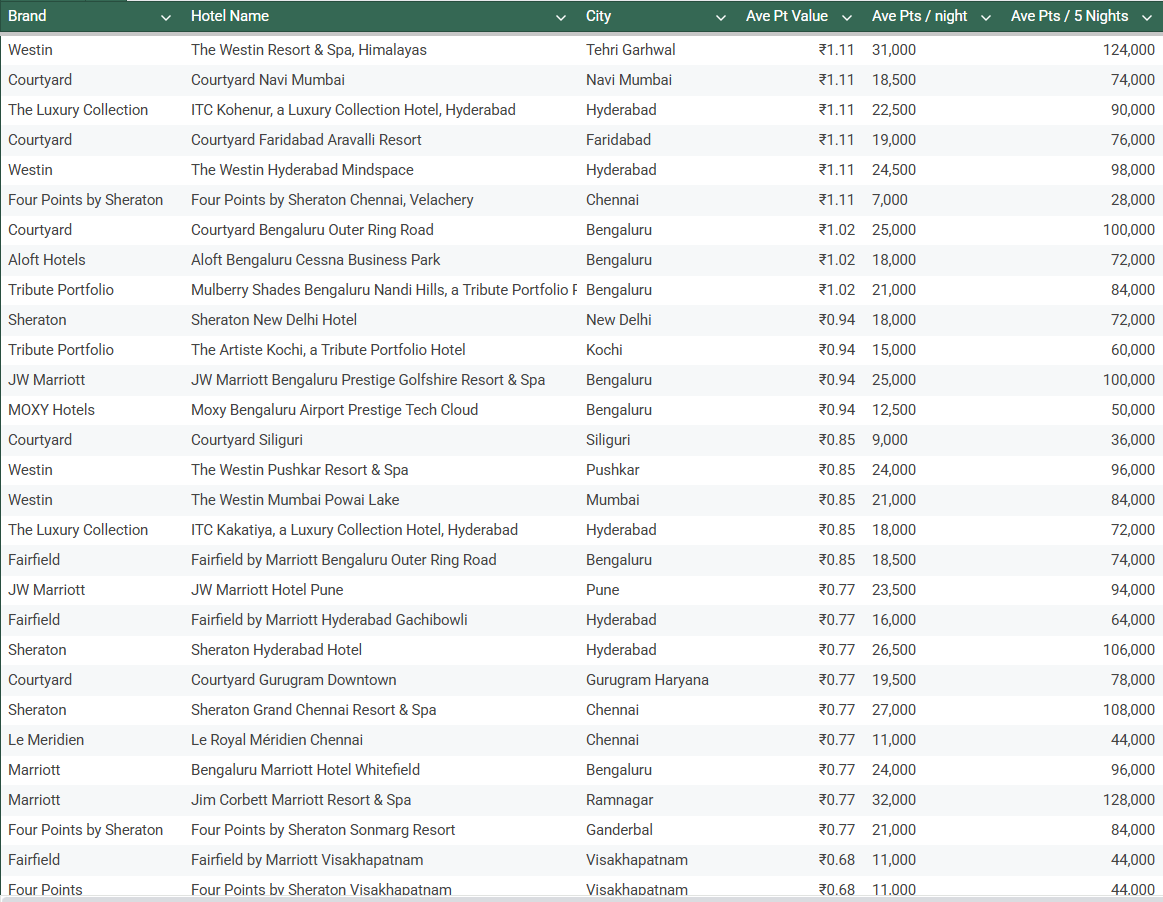Select ITC Kakatiya, a Luxury Collection Hotel cell
This screenshot has height=902, width=1163.
355,530
